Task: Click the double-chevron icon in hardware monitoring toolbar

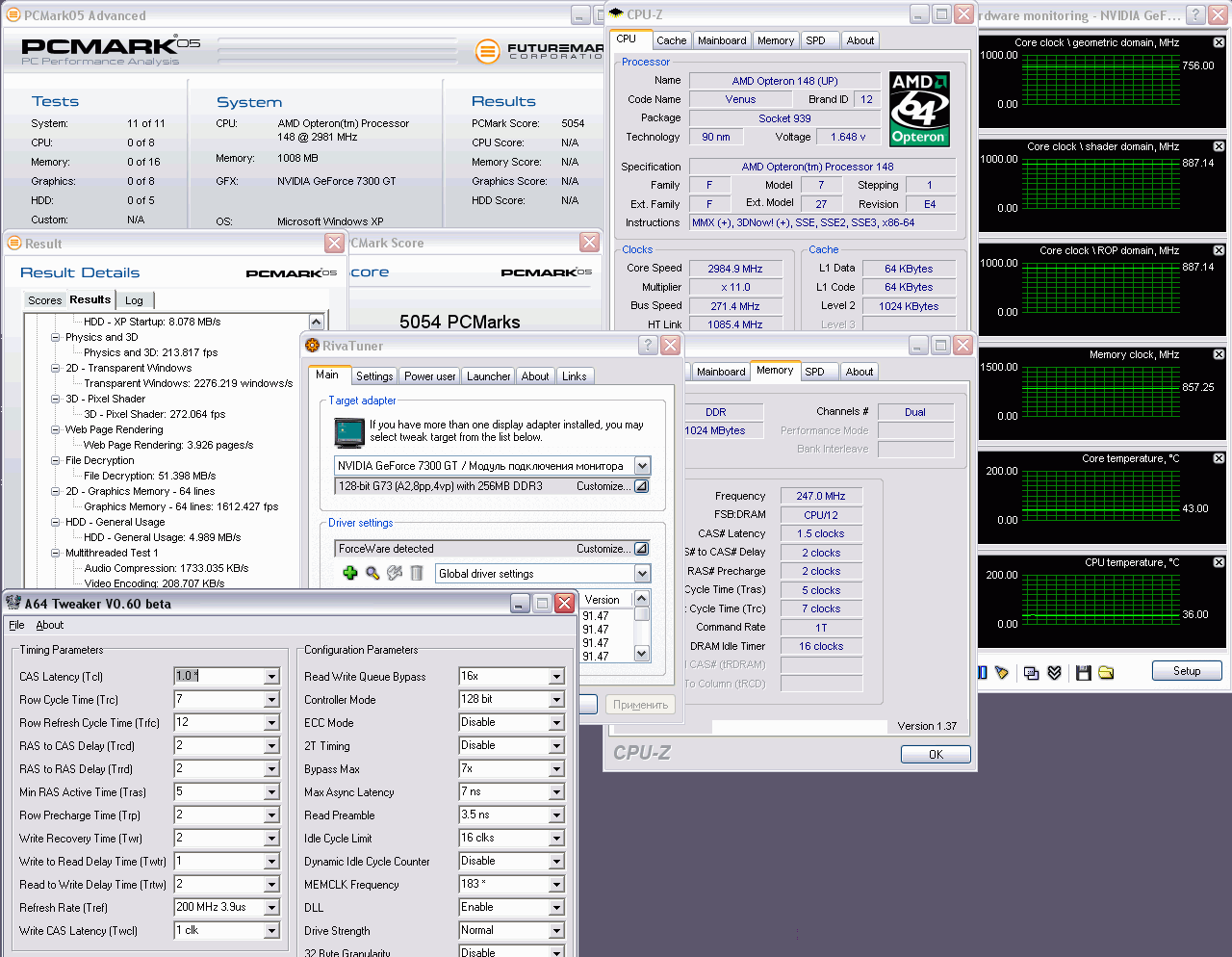Action: (1054, 672)
